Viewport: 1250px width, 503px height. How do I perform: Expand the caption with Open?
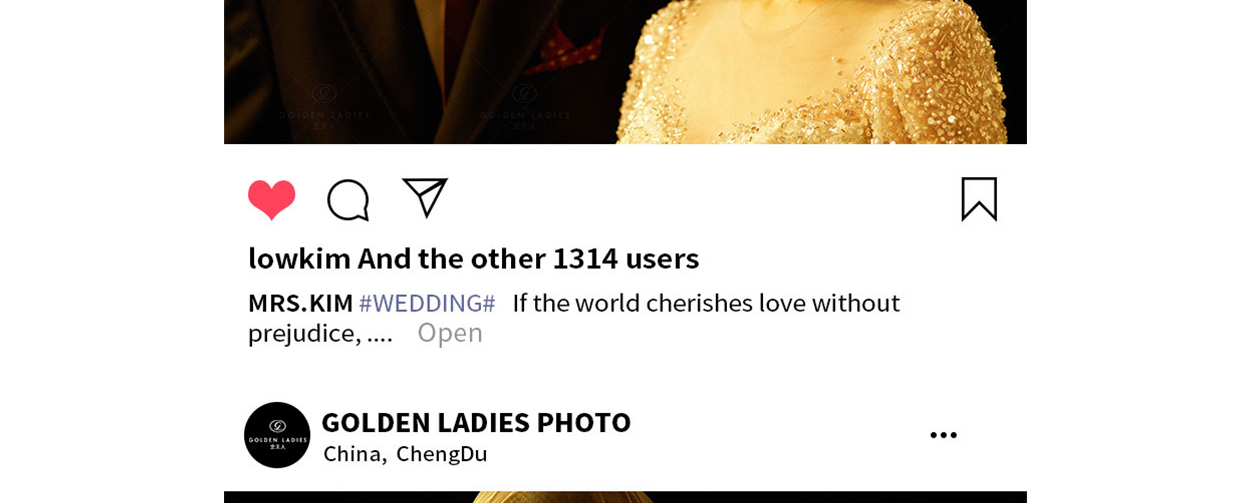[450, 333]
